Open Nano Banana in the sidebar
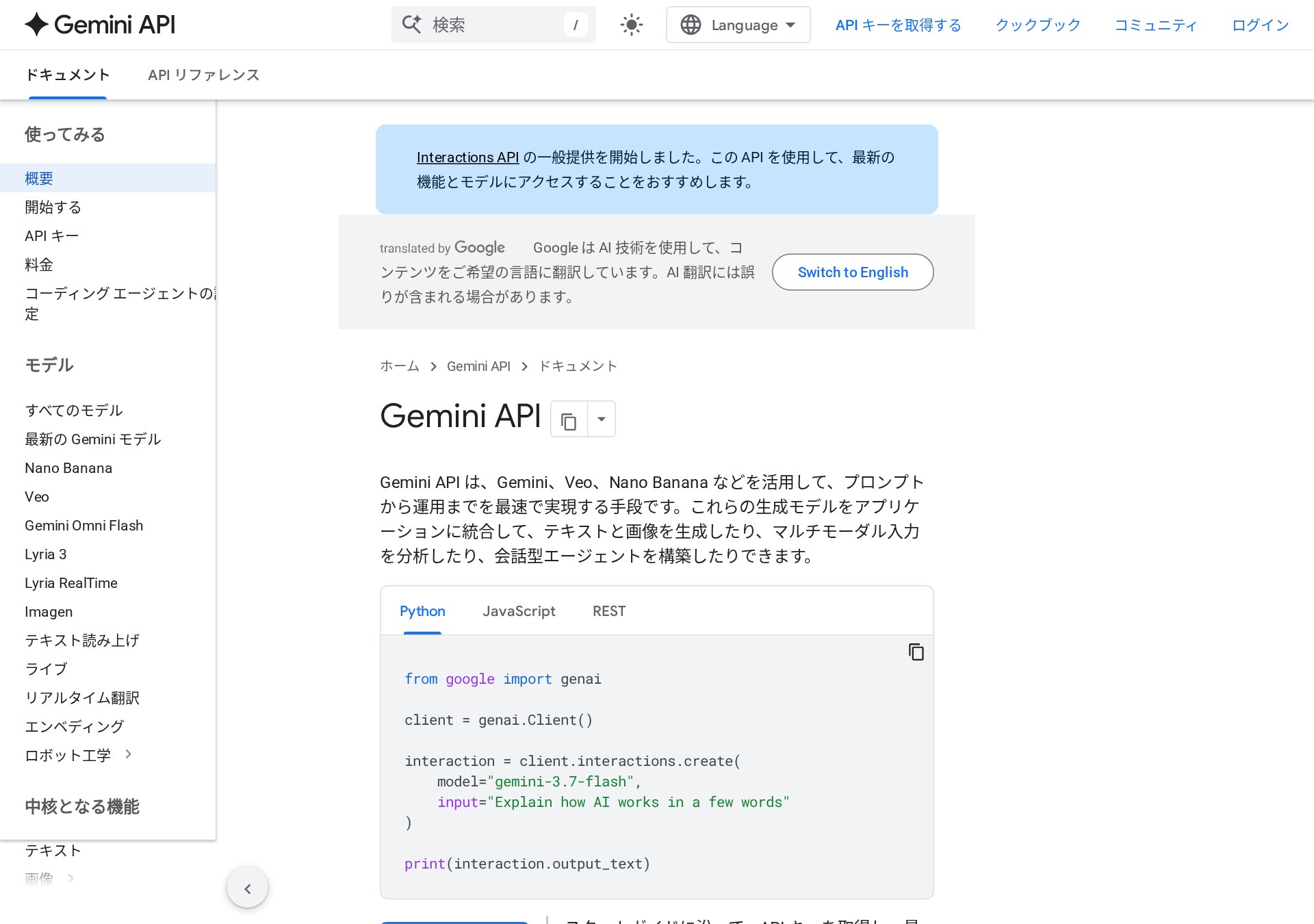Image resolution: width=1314 pixels, height=924 pixels. 68,467
